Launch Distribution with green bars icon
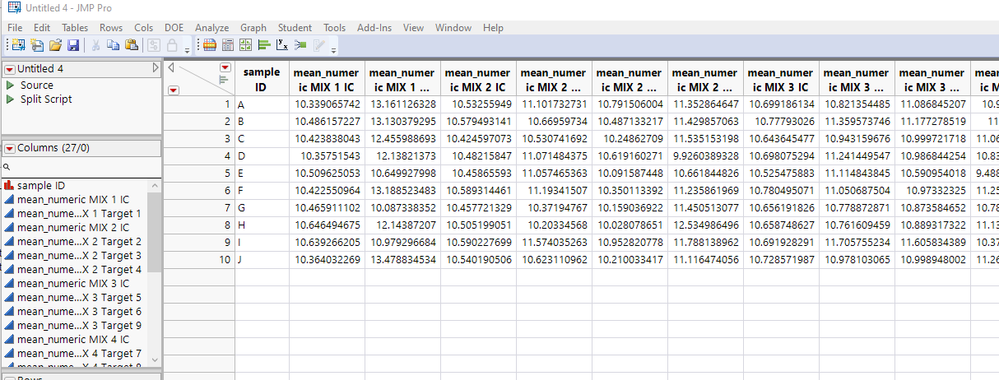999x380 pixels. coord(264,45)
